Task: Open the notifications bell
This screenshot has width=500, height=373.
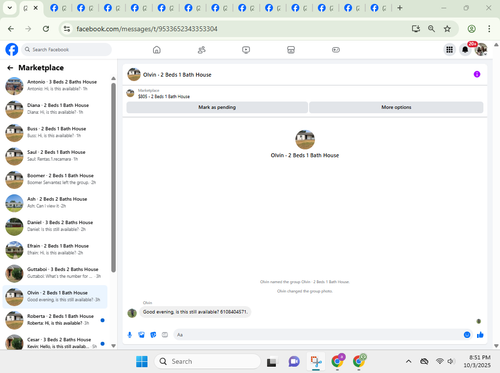Action: [x=465, y=50]
